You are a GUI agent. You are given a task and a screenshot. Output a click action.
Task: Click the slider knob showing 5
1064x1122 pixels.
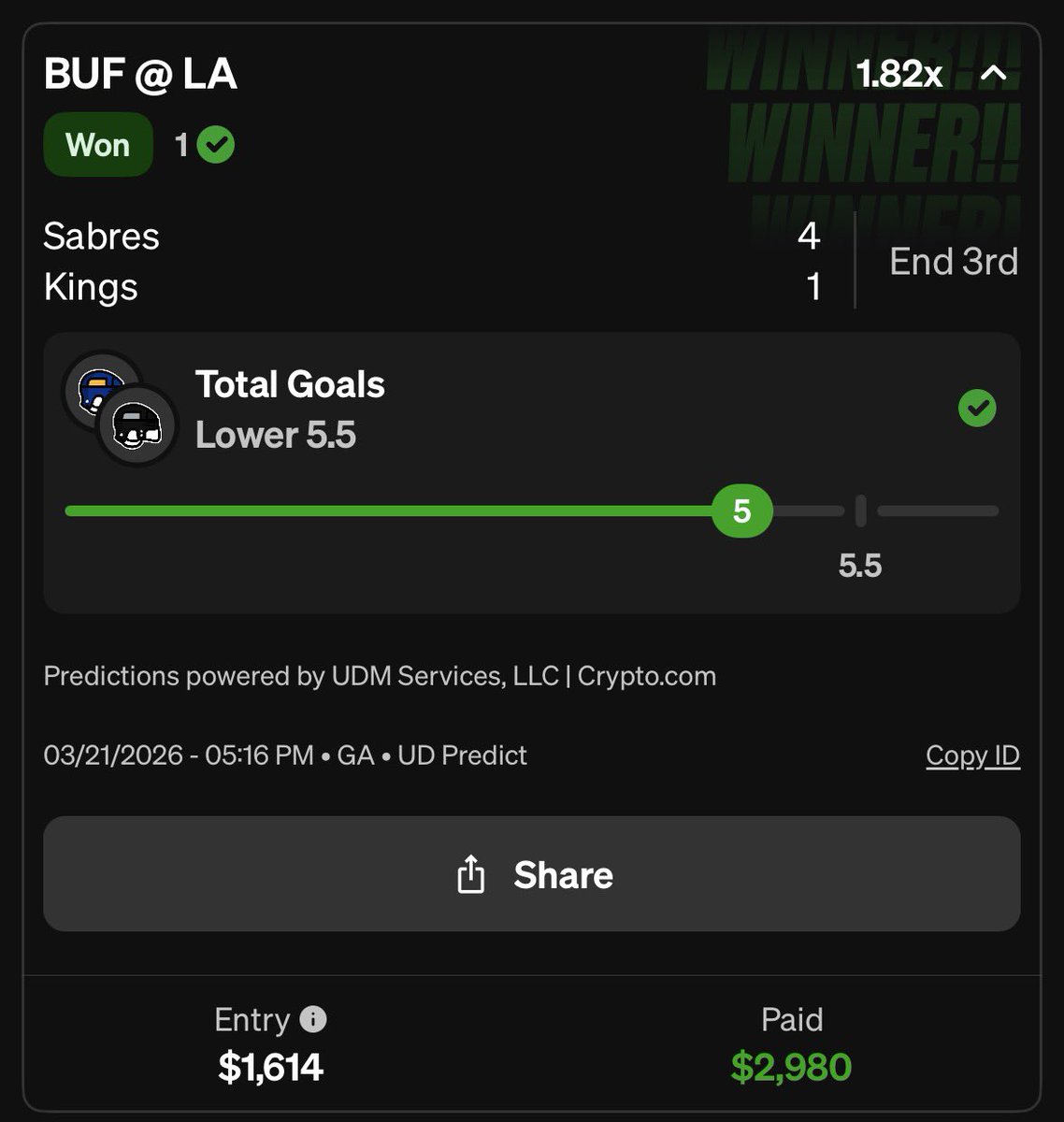(741, 511)
